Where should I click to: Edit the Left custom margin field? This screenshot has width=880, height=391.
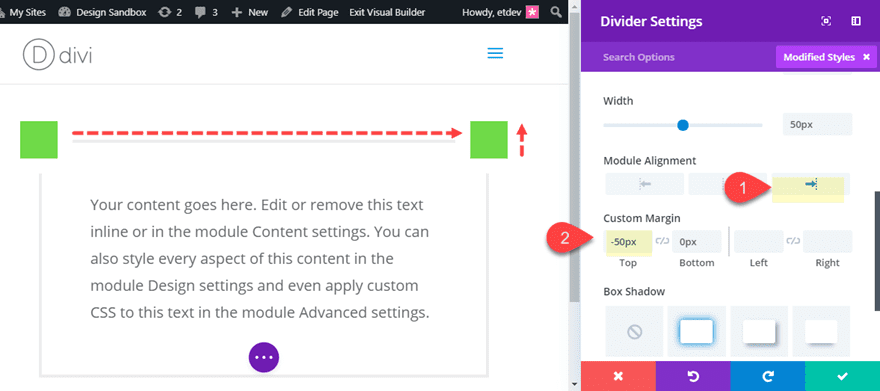[x=759, y=241]
